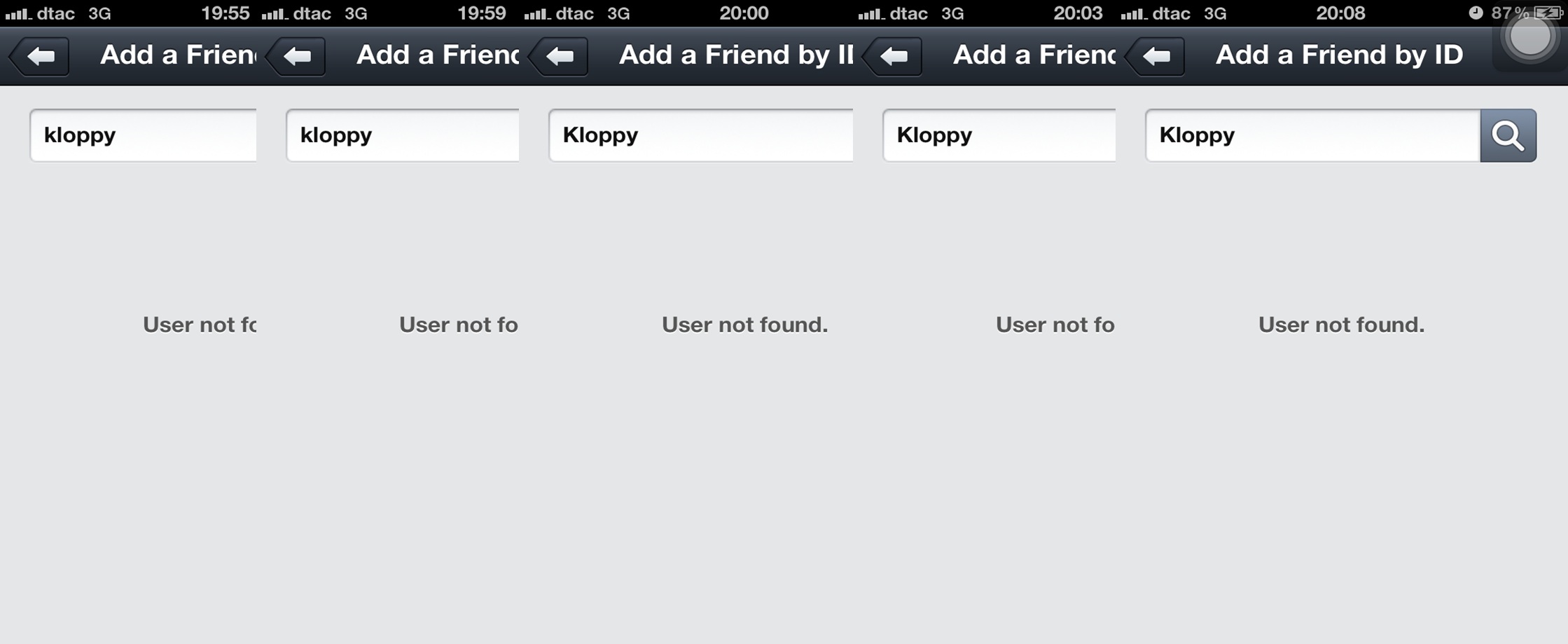This screenshot has height=644, width=1568.
Task: Select the Kloppy field in the 20:00 screen
Action: [x=701, y=135]
